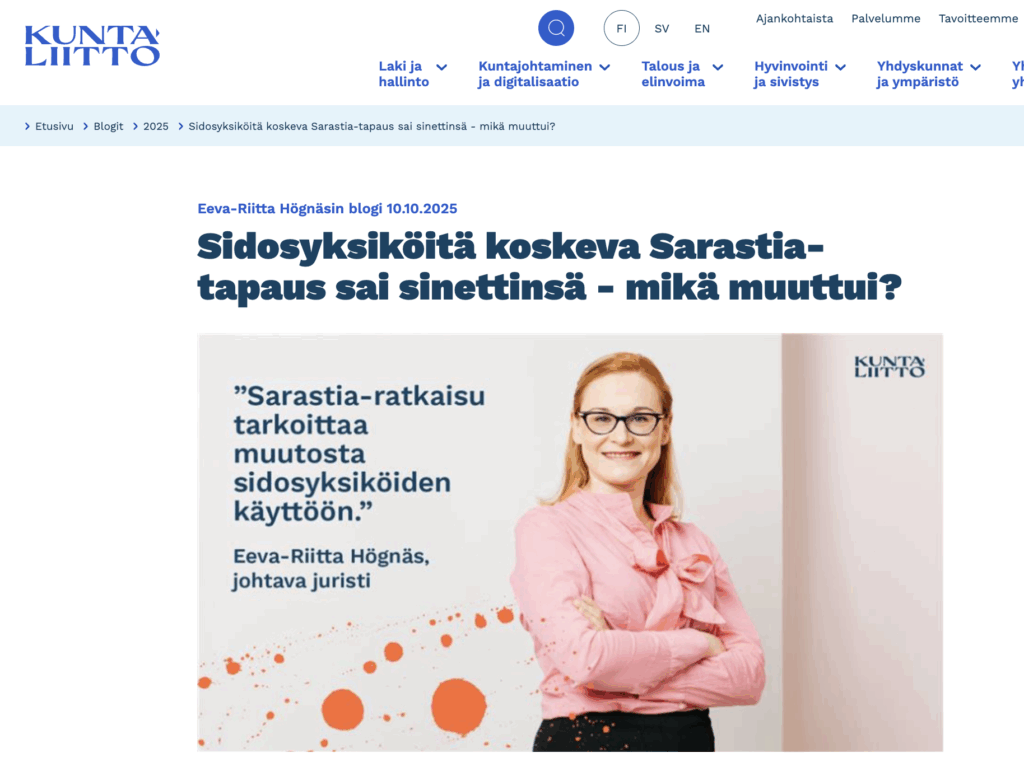The image size is (1024, 767).
Task: Open the Palvelumme top menu item
Action: (x=886, y=18)
